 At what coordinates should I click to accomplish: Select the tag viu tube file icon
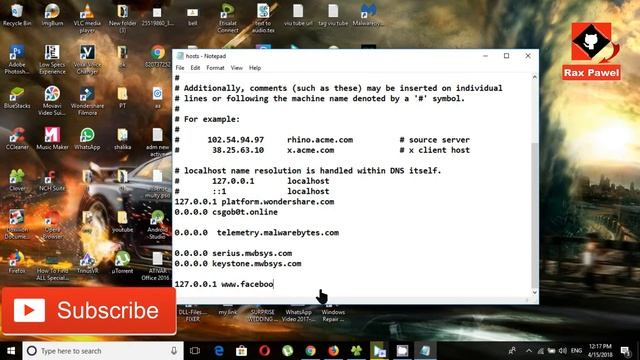333,15
